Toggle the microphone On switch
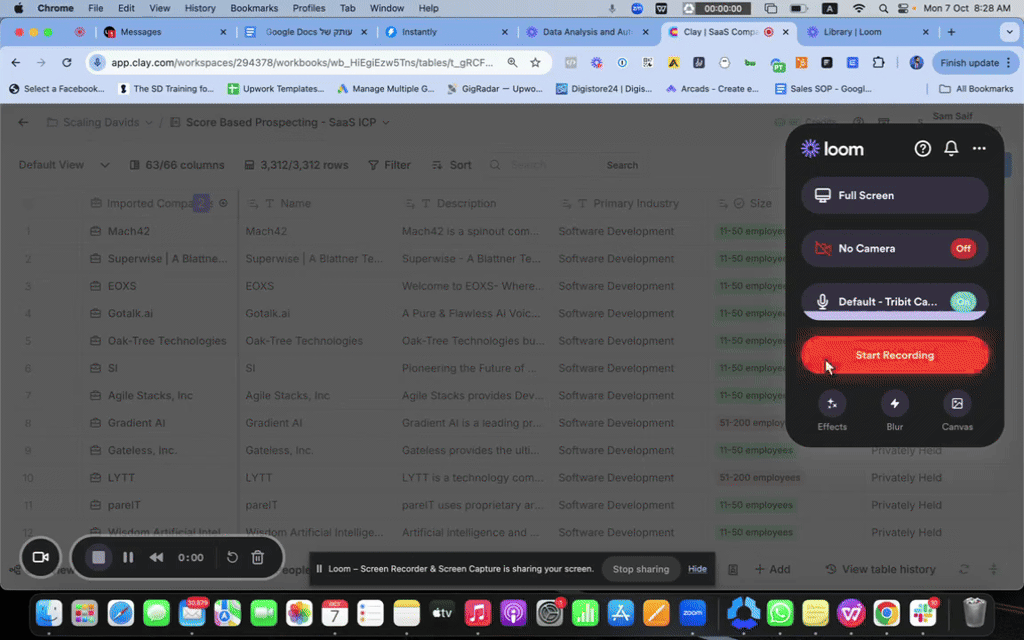1024x640 pixels. (962, 301)
